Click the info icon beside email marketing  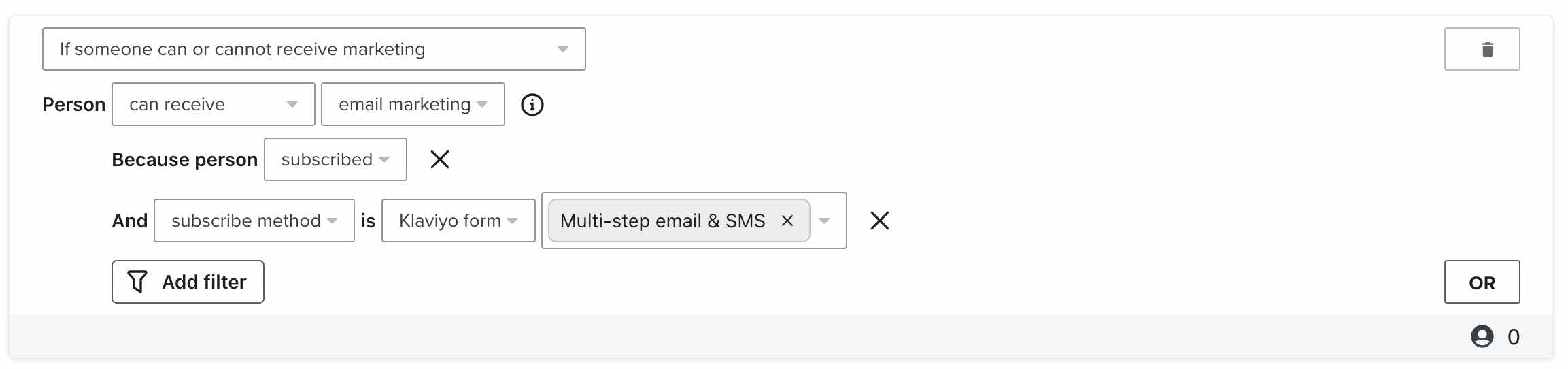click(532, 105)
